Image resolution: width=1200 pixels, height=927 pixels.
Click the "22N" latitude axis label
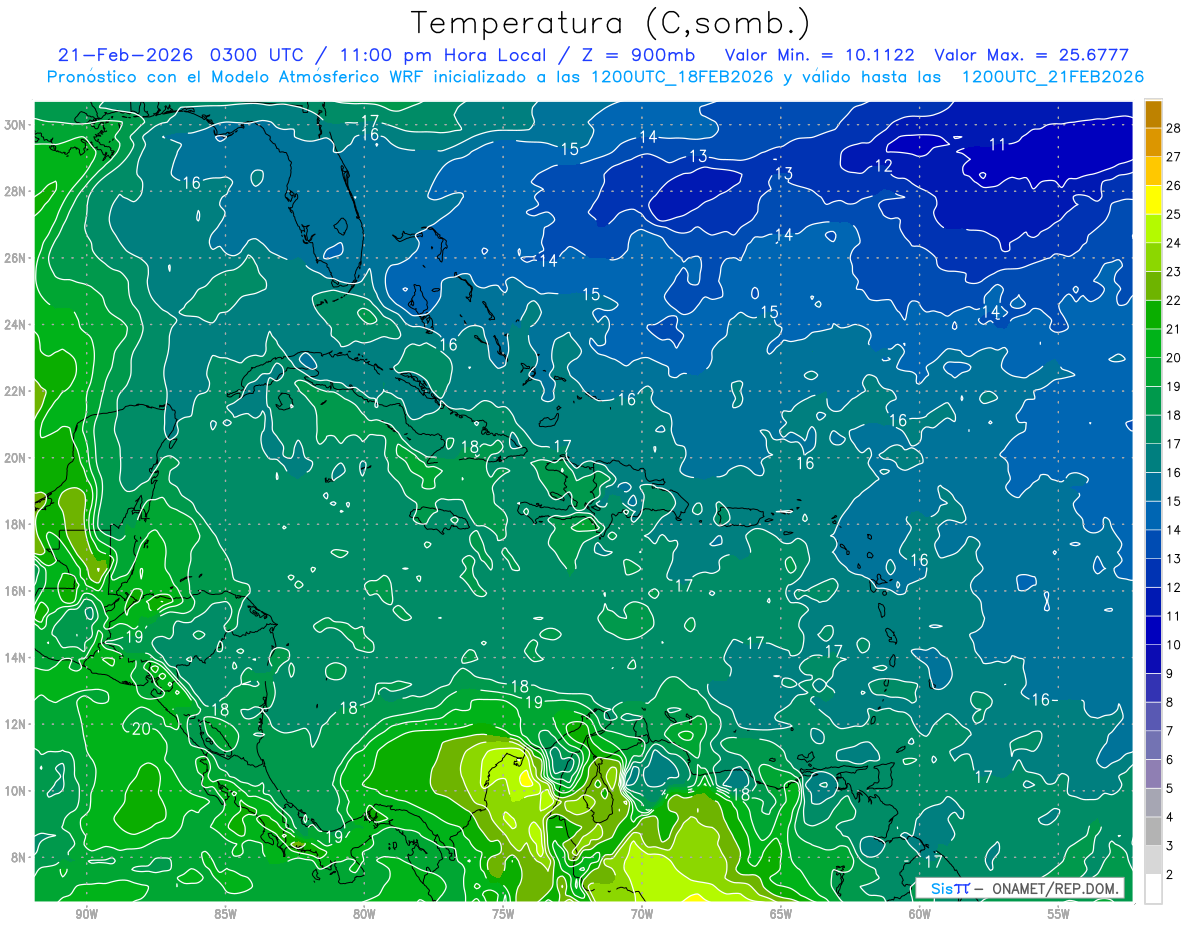(x=16, y=391)
